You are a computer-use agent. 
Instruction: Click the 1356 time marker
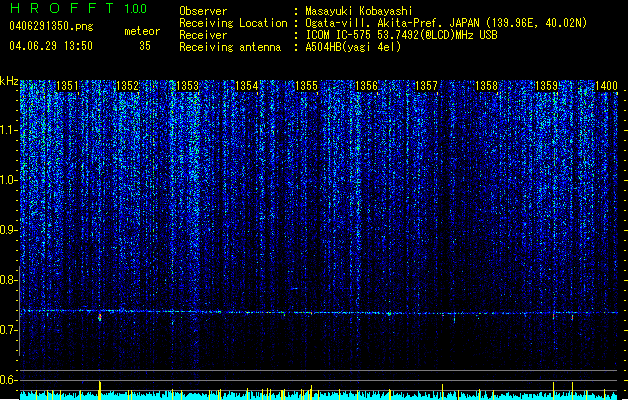tap(367, 86)
